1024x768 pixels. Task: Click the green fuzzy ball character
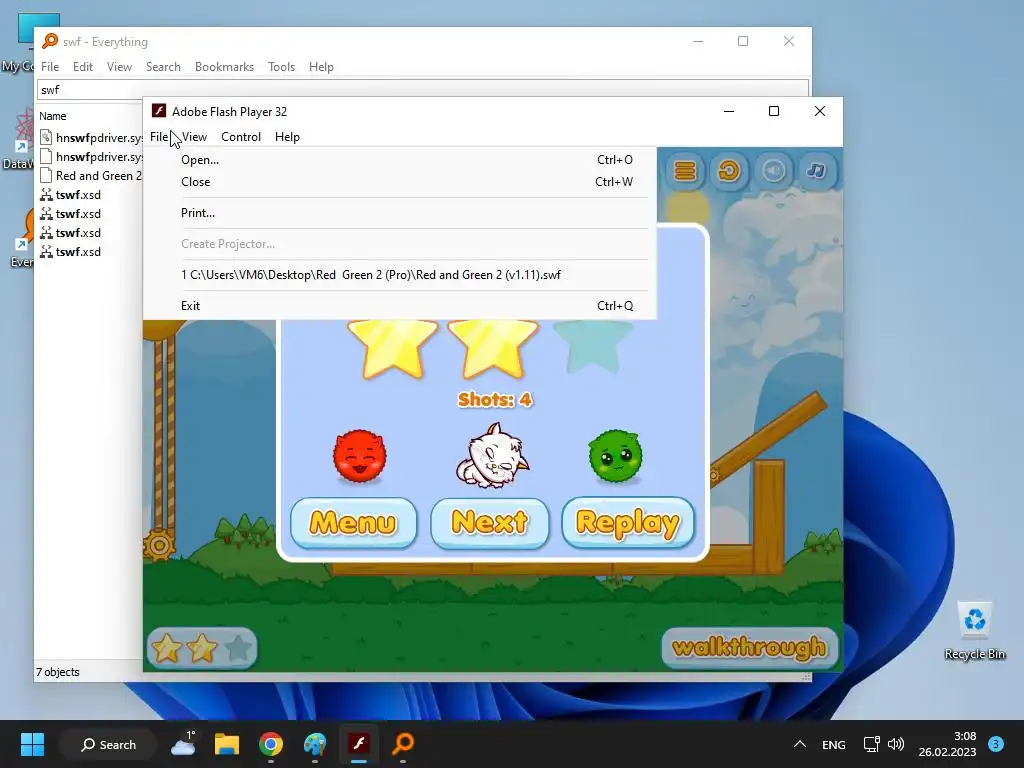point(615,456)
